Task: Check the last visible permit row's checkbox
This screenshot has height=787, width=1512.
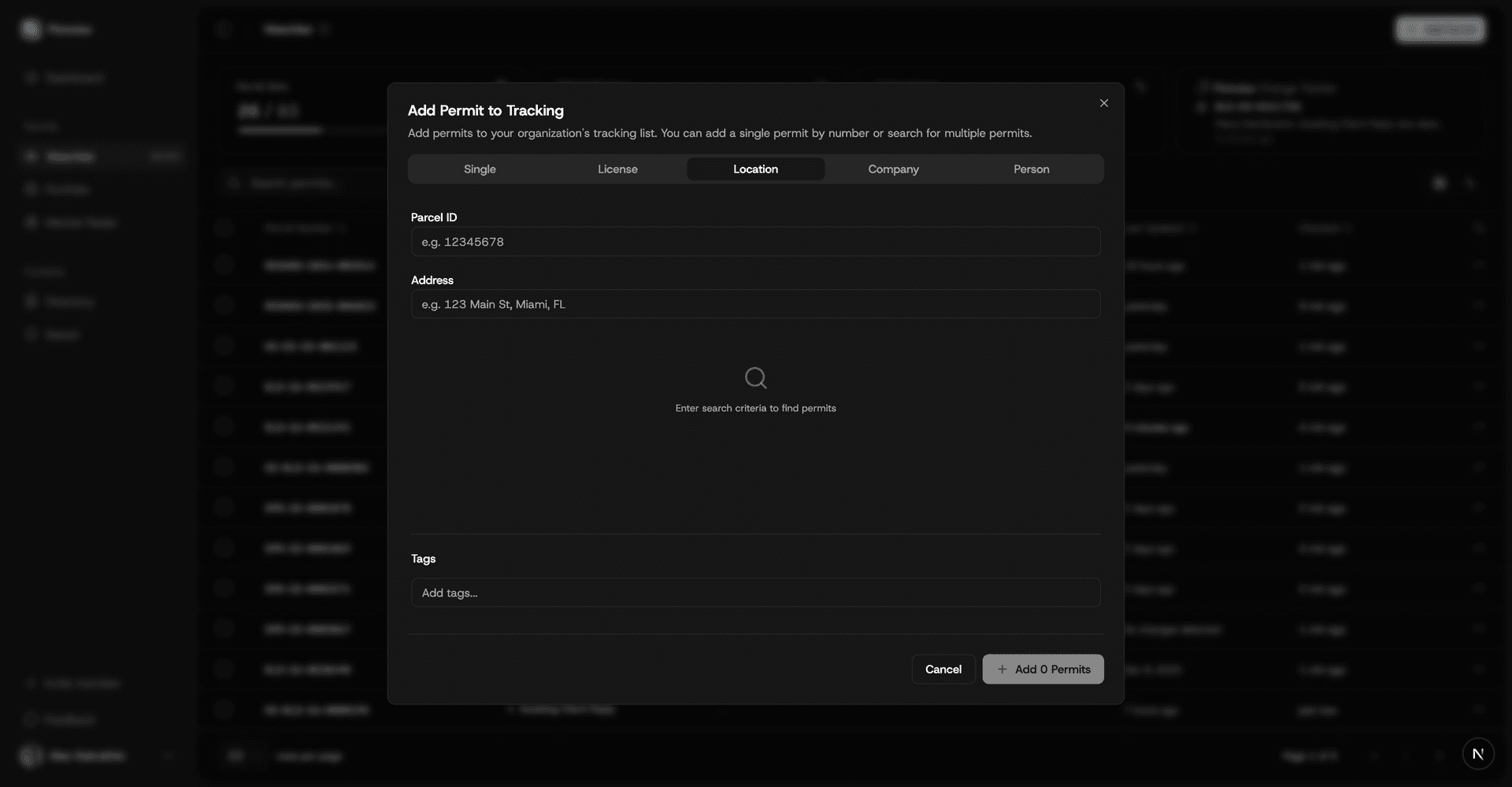Action: coord(224,709)
